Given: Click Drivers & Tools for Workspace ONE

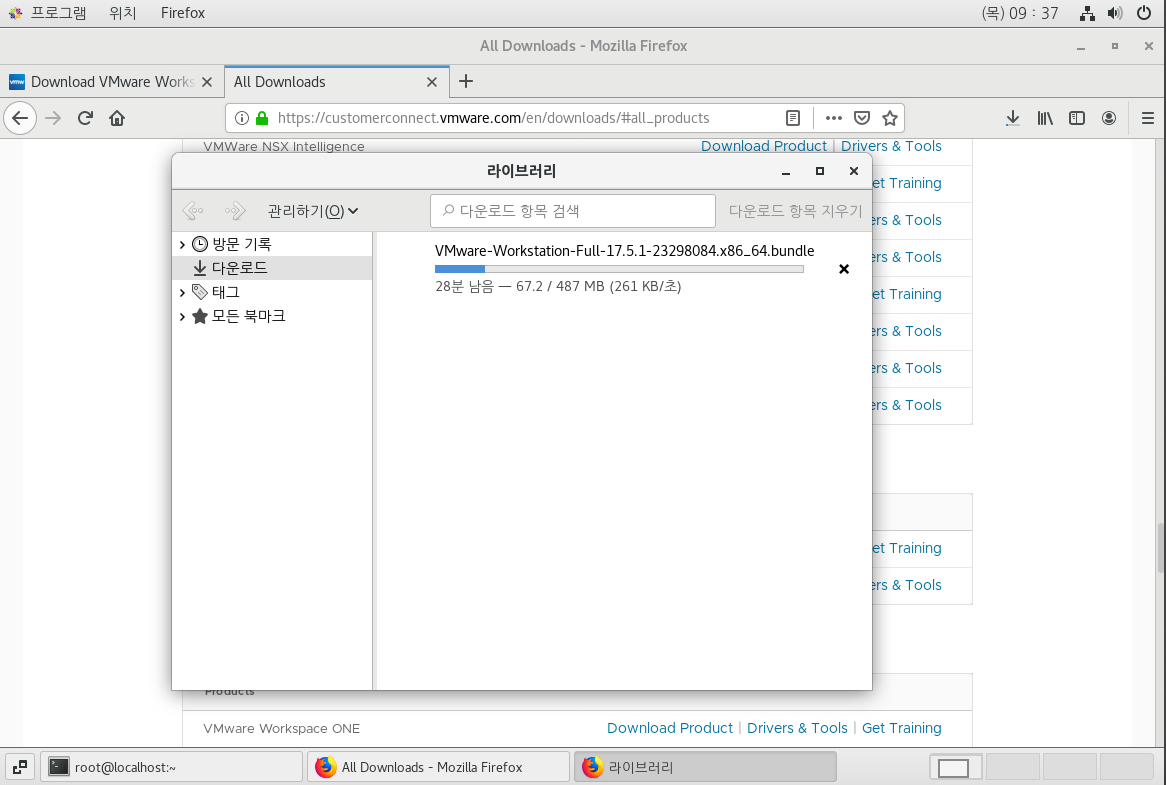Looking at the screenshot, I should tap(797, 729).
